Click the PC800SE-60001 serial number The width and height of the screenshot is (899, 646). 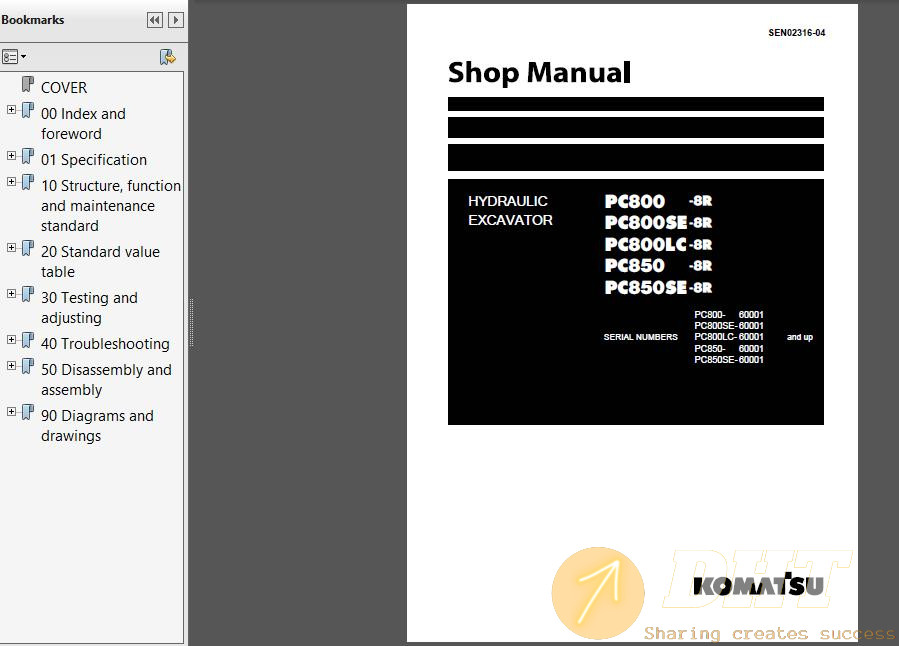[729, 326]
